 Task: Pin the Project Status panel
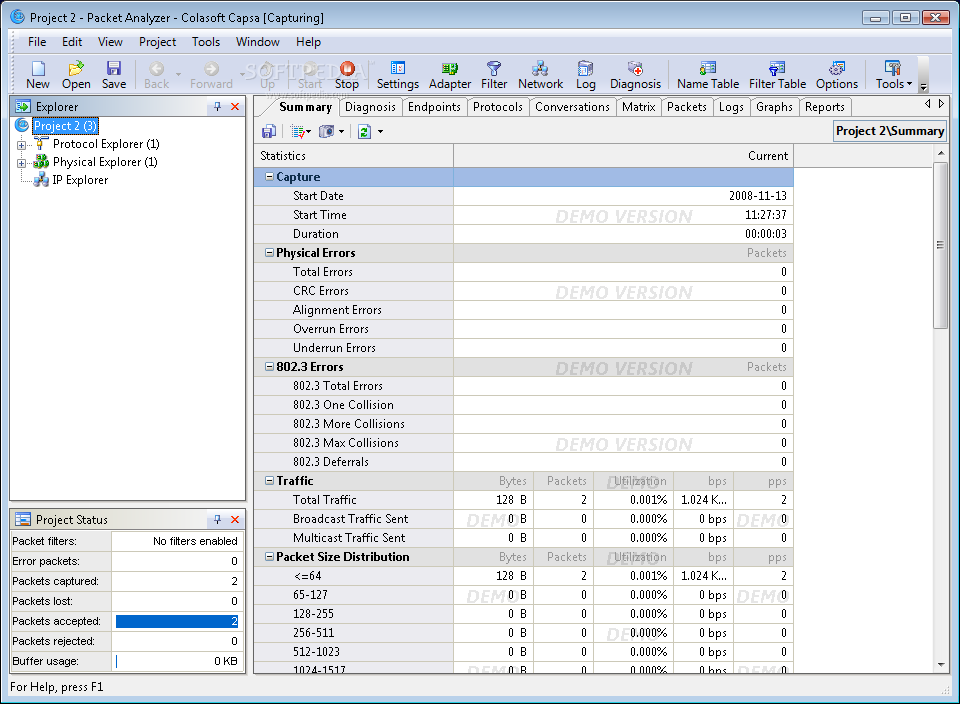coord(217,520)
